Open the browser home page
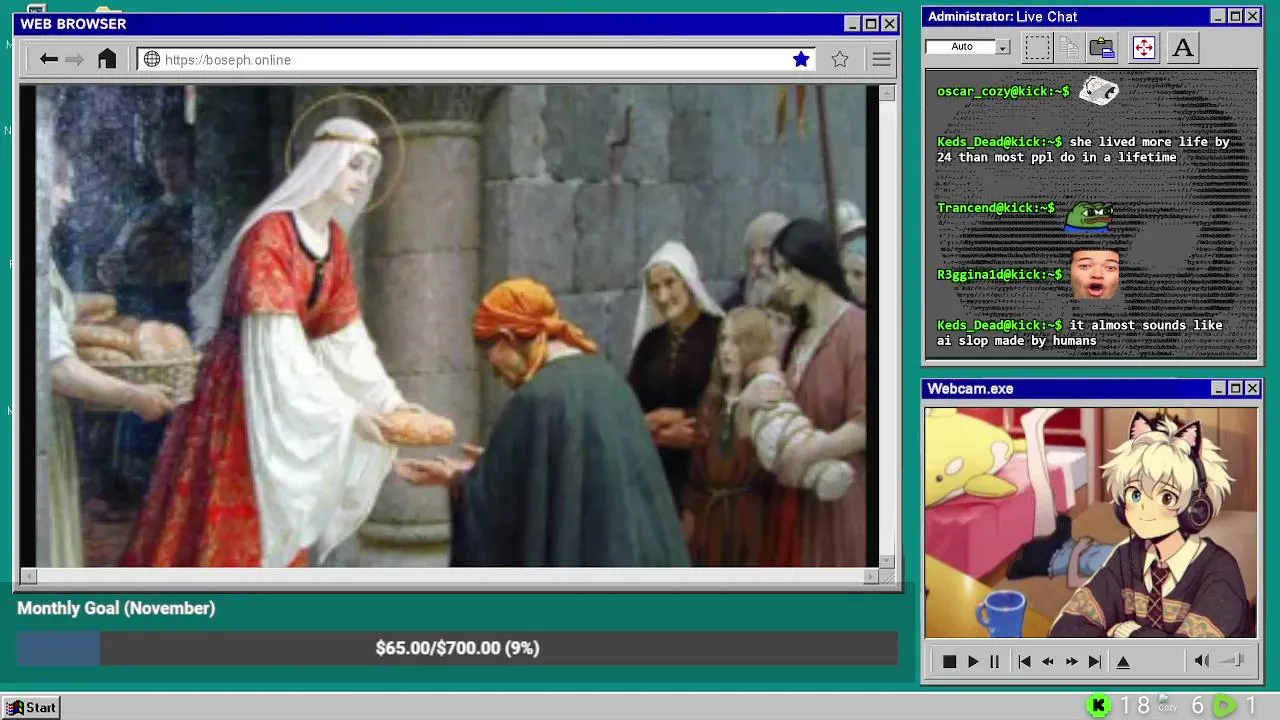The width and height of the screenshot is (1280, 720). [107, 59]
